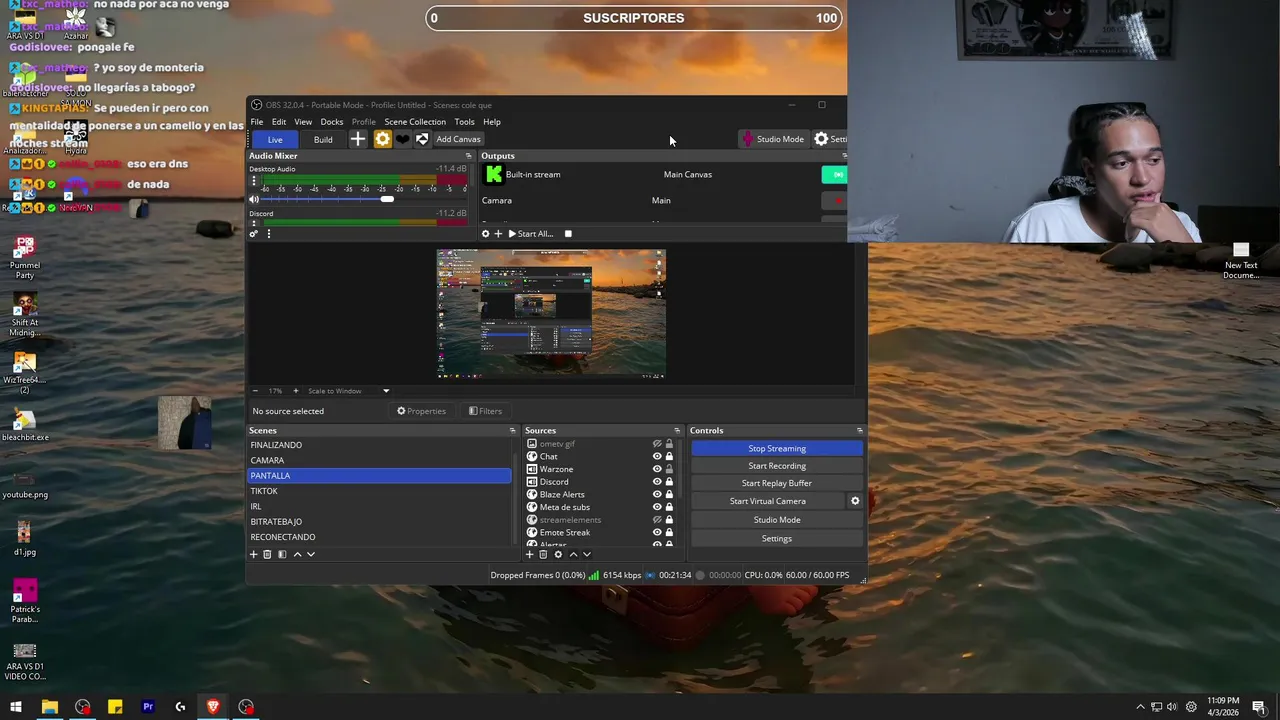Toggle visibility of Chat source
This screenshot has height=720, width=1280.
(657, 456)
